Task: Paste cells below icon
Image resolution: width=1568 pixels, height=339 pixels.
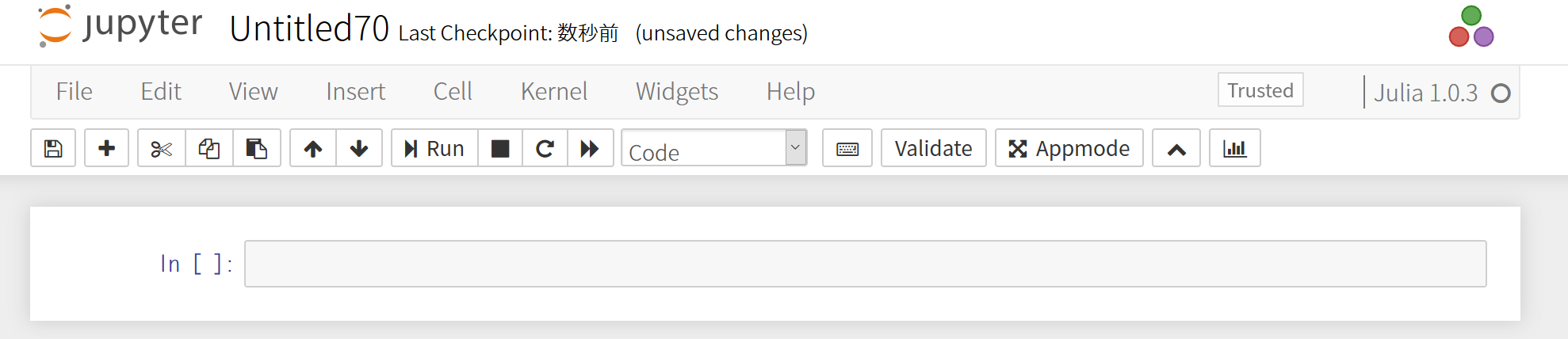Action: [x=256, y=148]
